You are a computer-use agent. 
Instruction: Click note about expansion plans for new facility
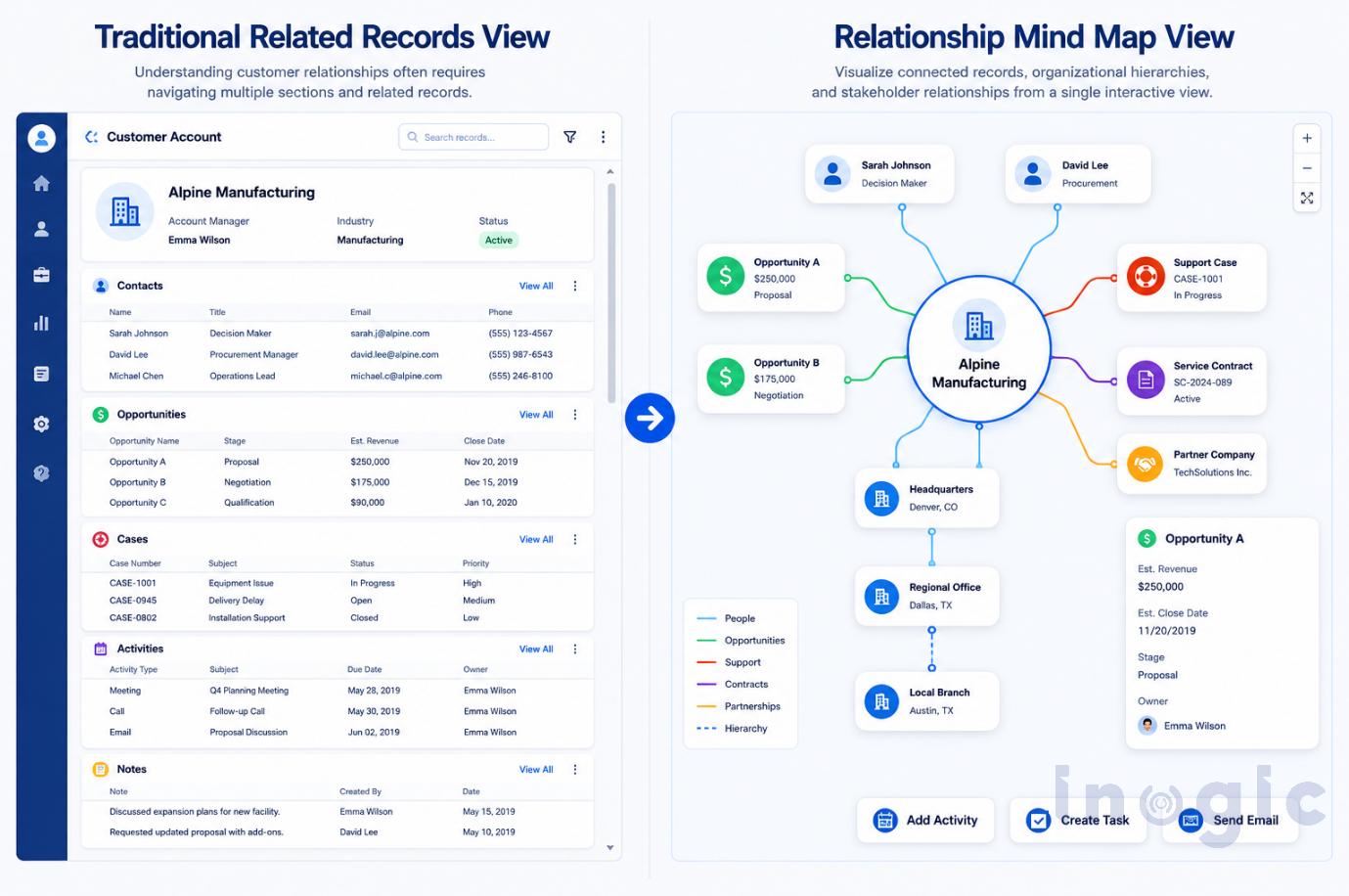[195, 812]
